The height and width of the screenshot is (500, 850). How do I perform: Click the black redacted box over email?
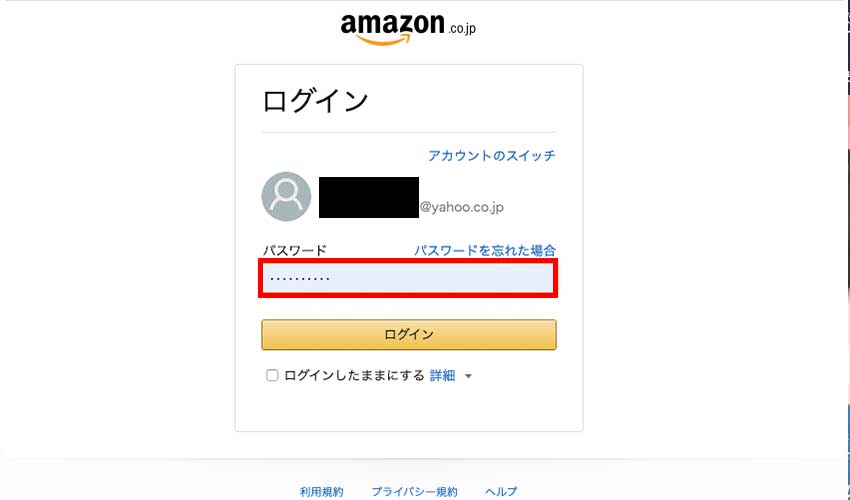tap(368, 197)
